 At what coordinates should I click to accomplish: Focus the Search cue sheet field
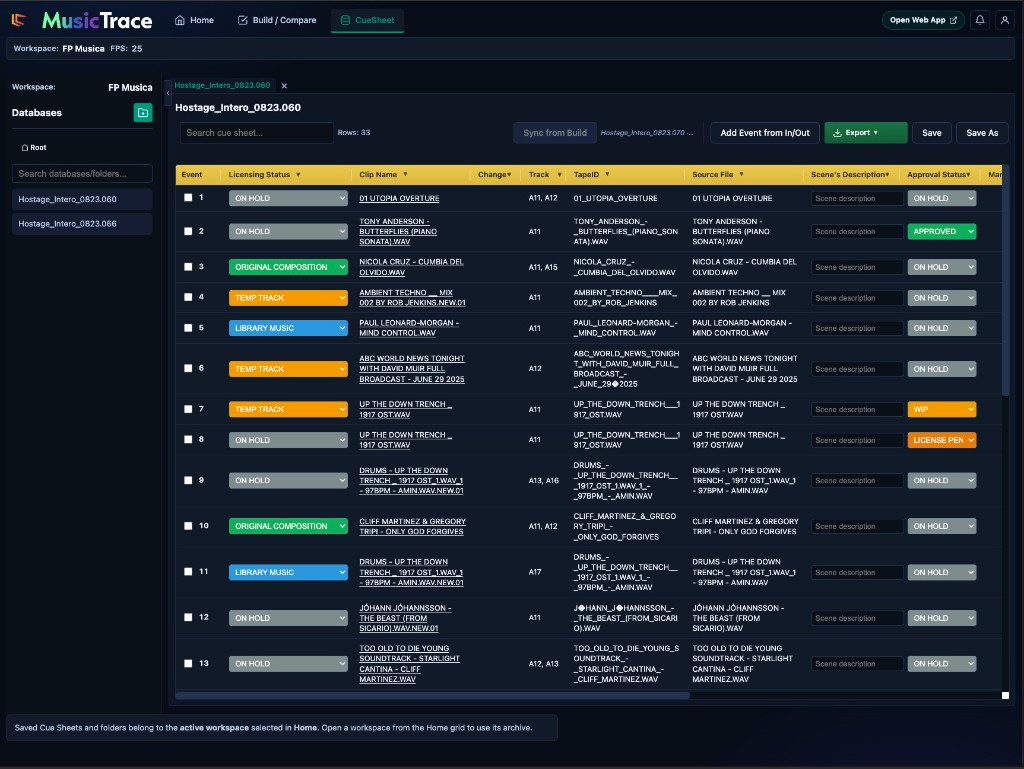(257, 133)
